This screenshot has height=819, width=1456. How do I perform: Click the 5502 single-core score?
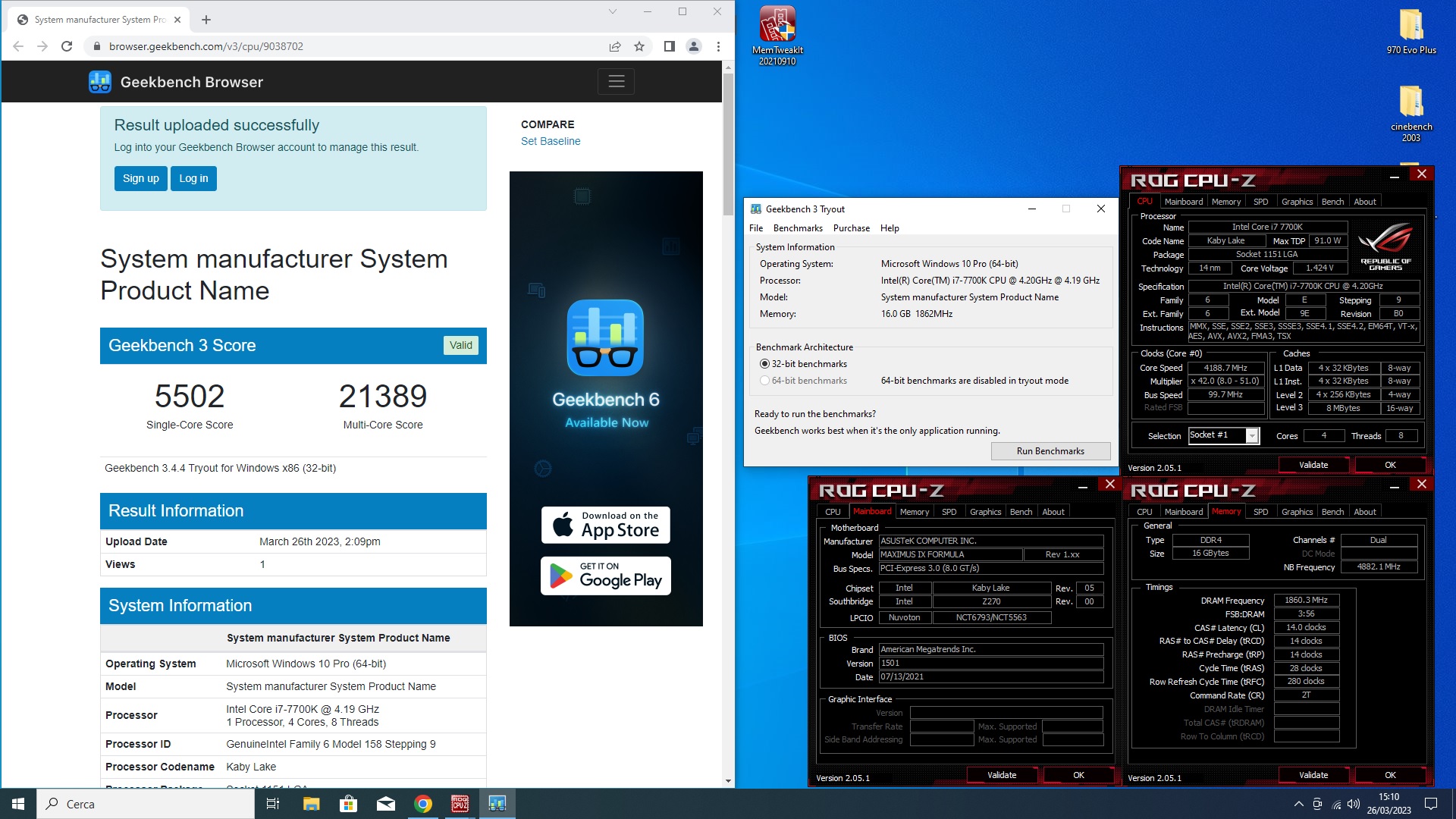pyautogui.click(x=190, y=396)
